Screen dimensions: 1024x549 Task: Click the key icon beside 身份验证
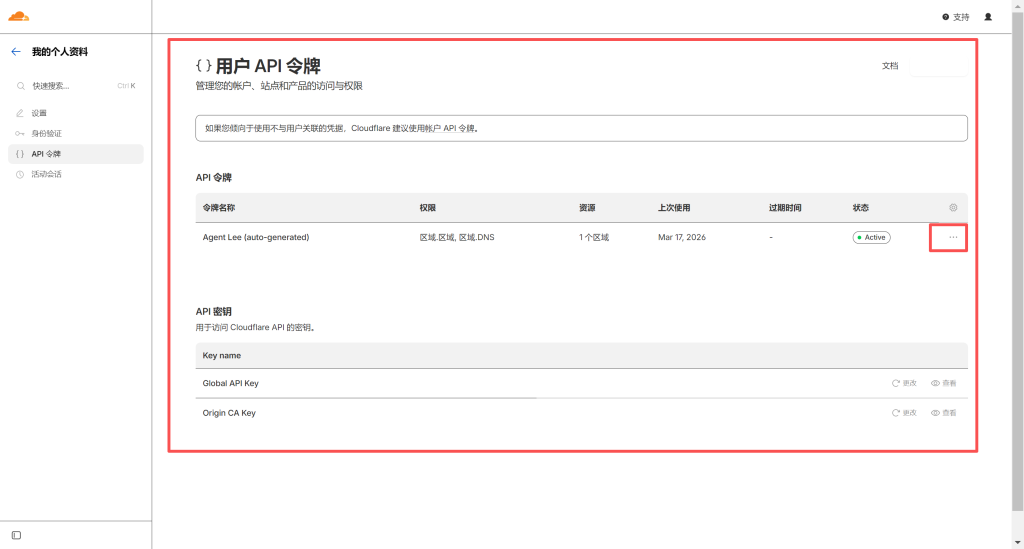pos(20,133)
